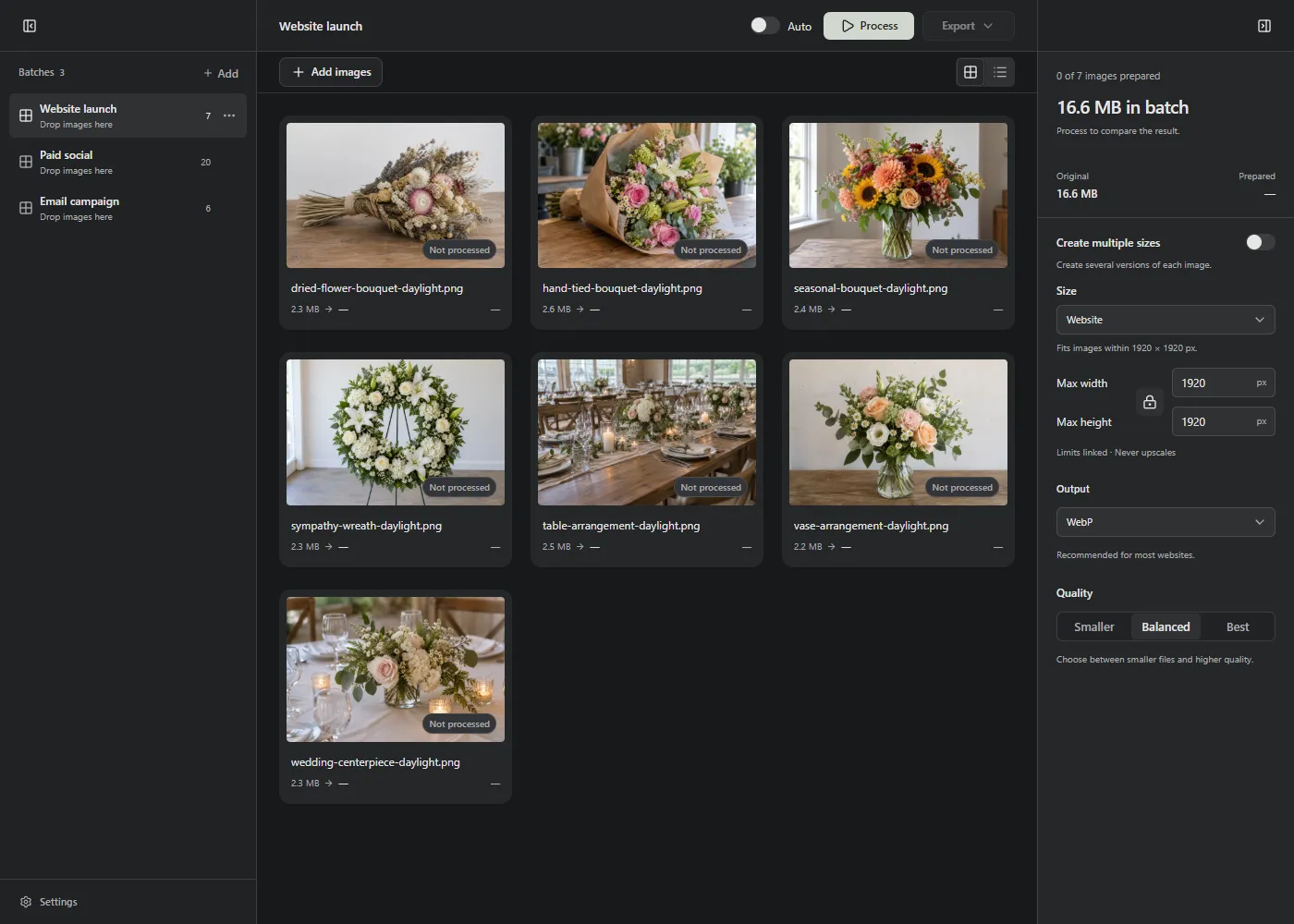This screenshot has height=924, width=1294.
Task: Switch to list view
Action: [x=1000, y=72]
